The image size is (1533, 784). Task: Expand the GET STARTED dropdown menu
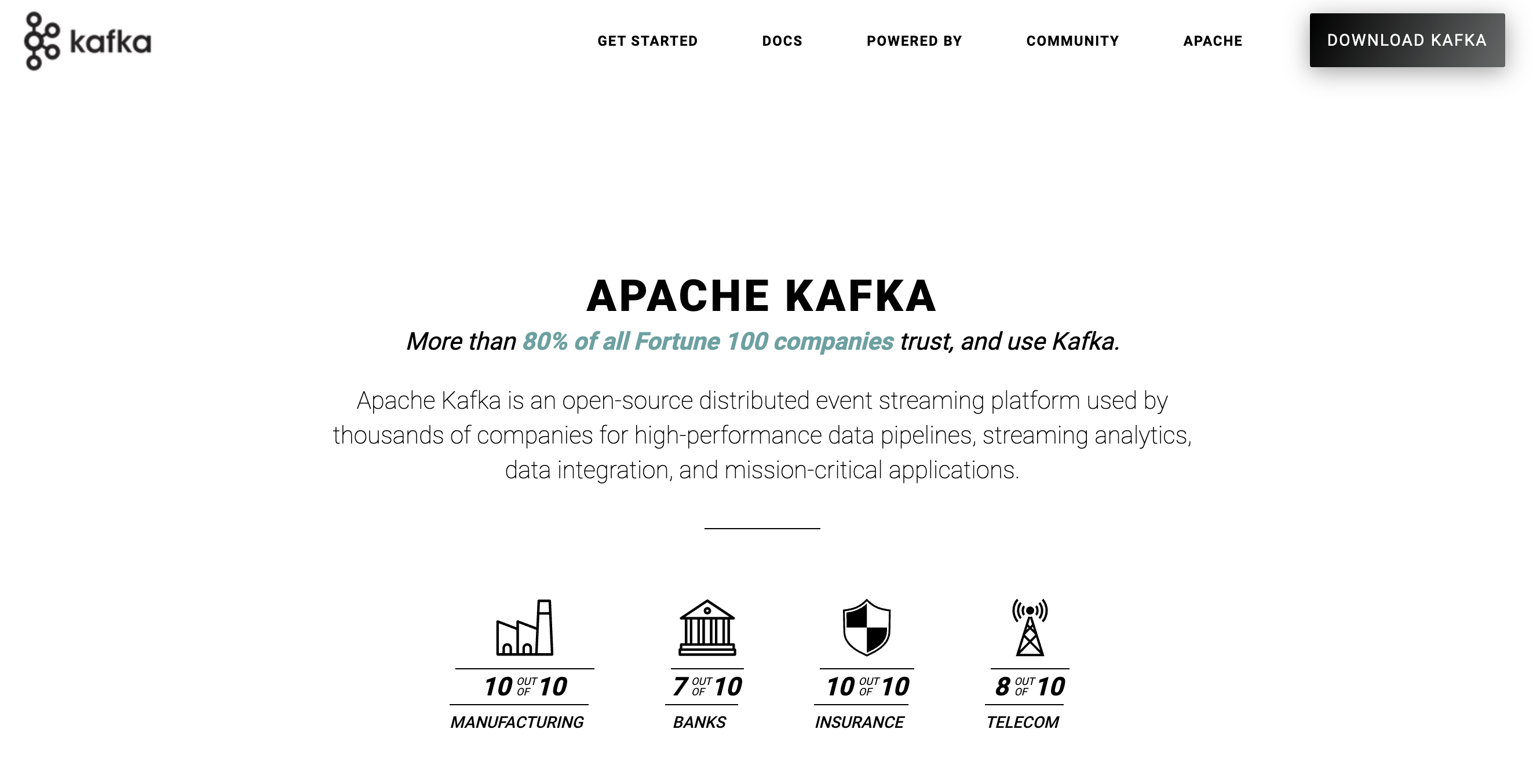tap(647, 40)
